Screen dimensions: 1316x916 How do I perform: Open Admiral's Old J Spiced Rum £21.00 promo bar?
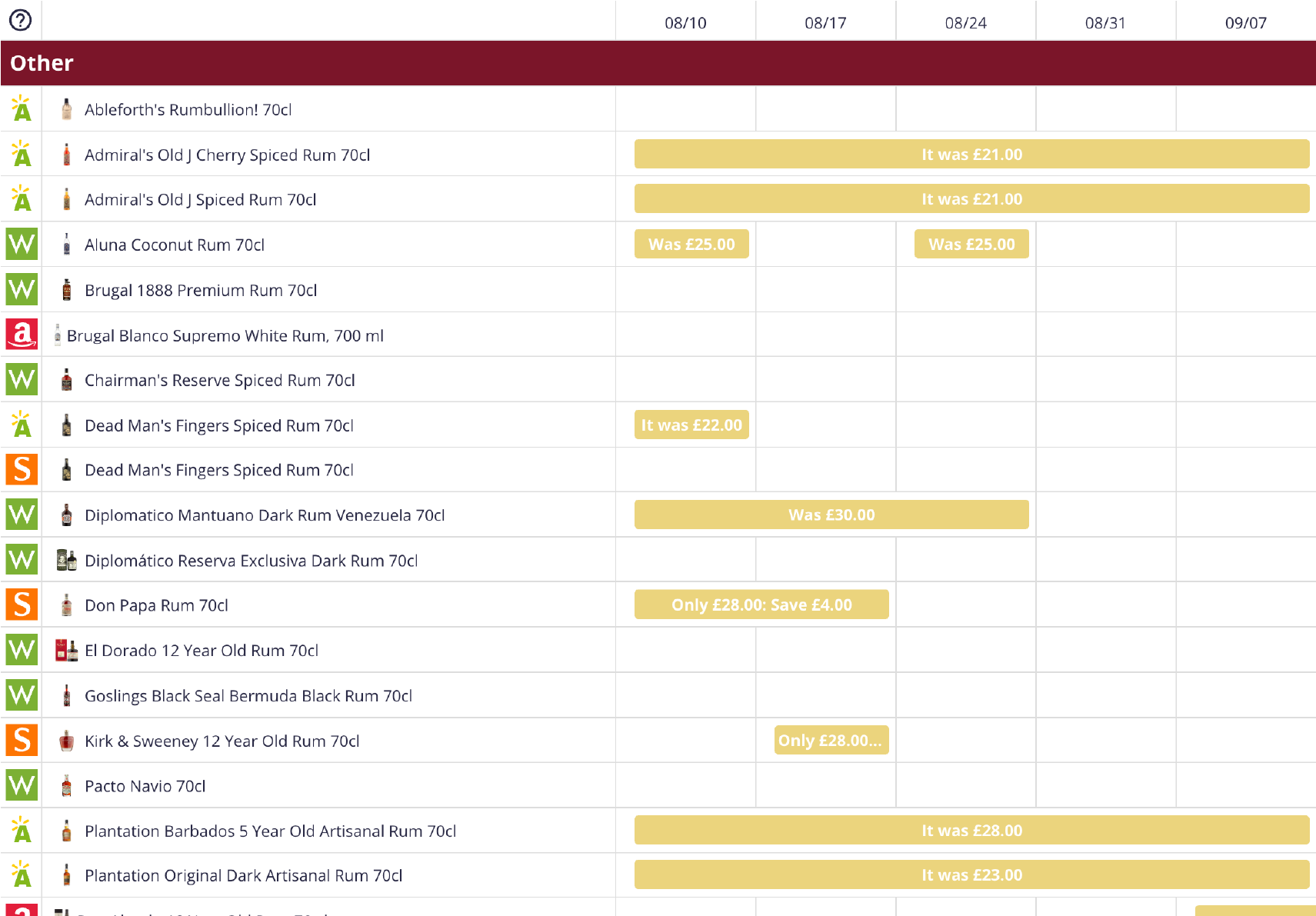pyautogui.click(x=972, y=198)
